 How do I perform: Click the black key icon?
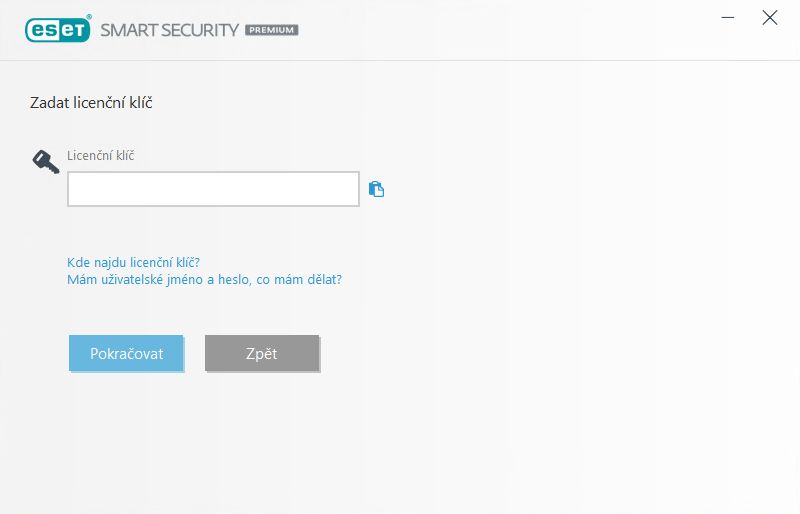46,162
